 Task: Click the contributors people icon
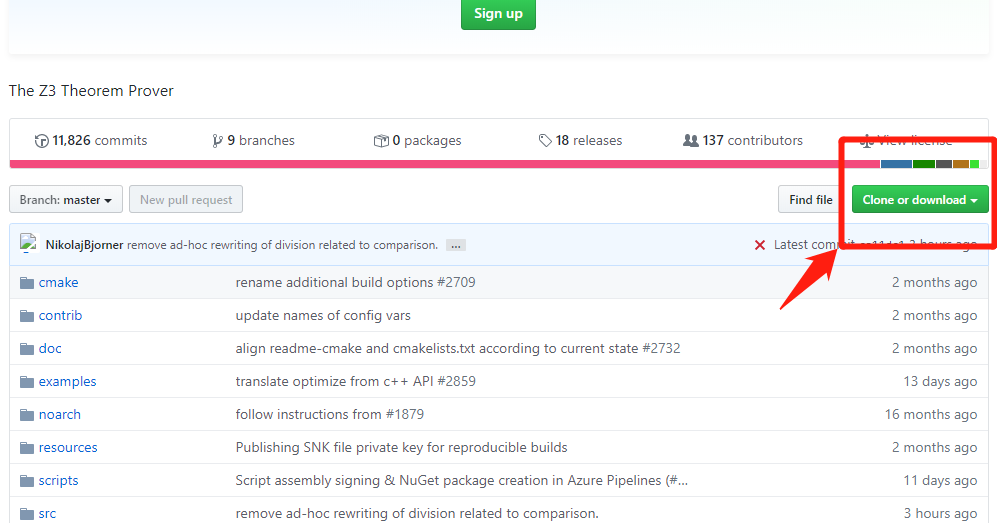pyautogui.click(x=691, y=140)
